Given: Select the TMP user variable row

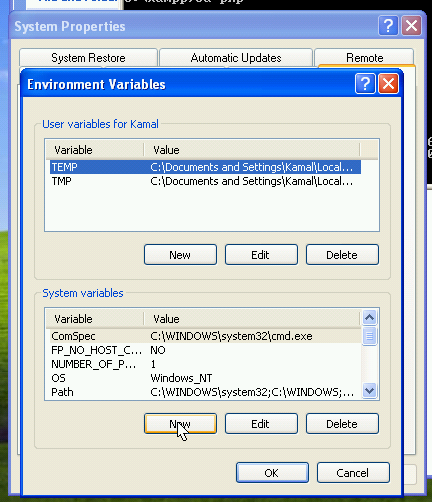Looking at the screenshot, I should [x=205, y=181].
